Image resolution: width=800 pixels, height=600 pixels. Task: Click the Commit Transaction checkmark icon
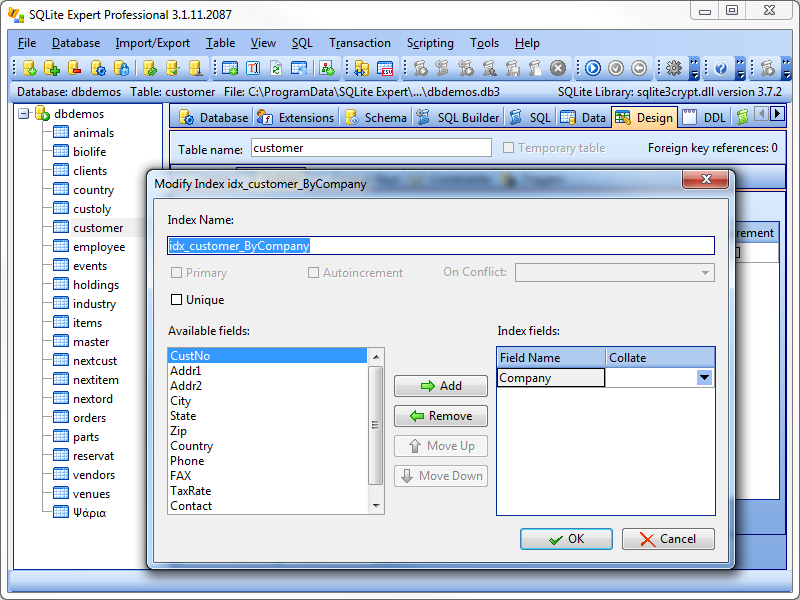(x=616, y=68)
